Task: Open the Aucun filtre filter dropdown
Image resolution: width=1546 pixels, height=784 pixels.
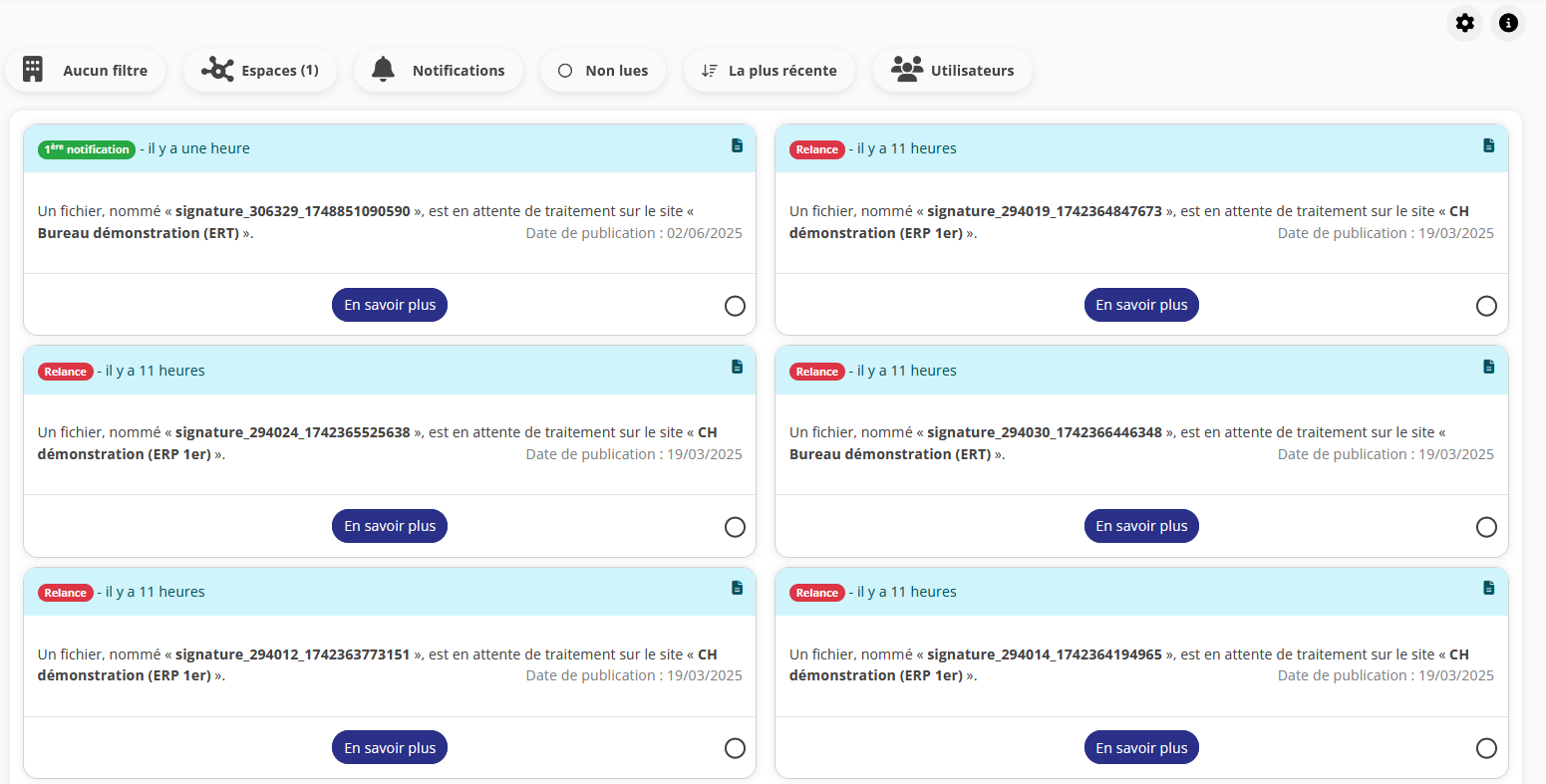Action: (86, 71)
